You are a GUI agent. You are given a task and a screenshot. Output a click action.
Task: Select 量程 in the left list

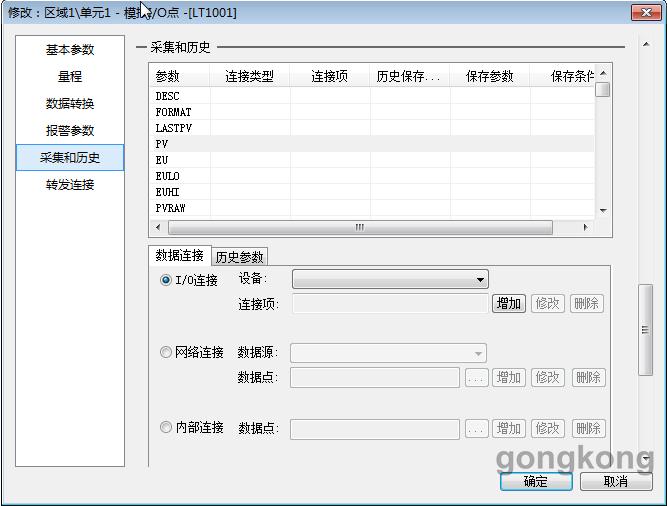[x=70, y=77]
